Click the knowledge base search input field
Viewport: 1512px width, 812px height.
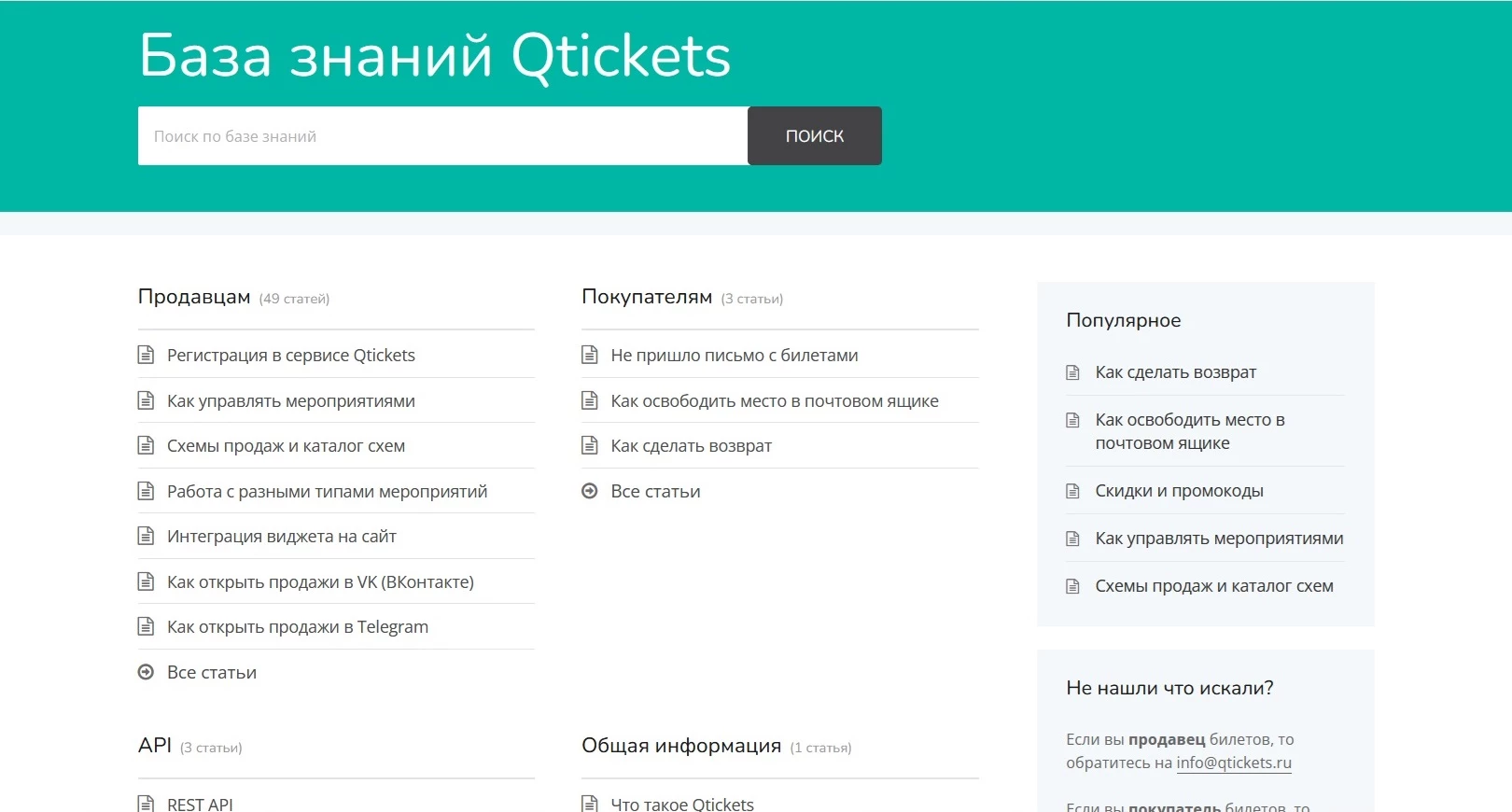tap(443, 136)
